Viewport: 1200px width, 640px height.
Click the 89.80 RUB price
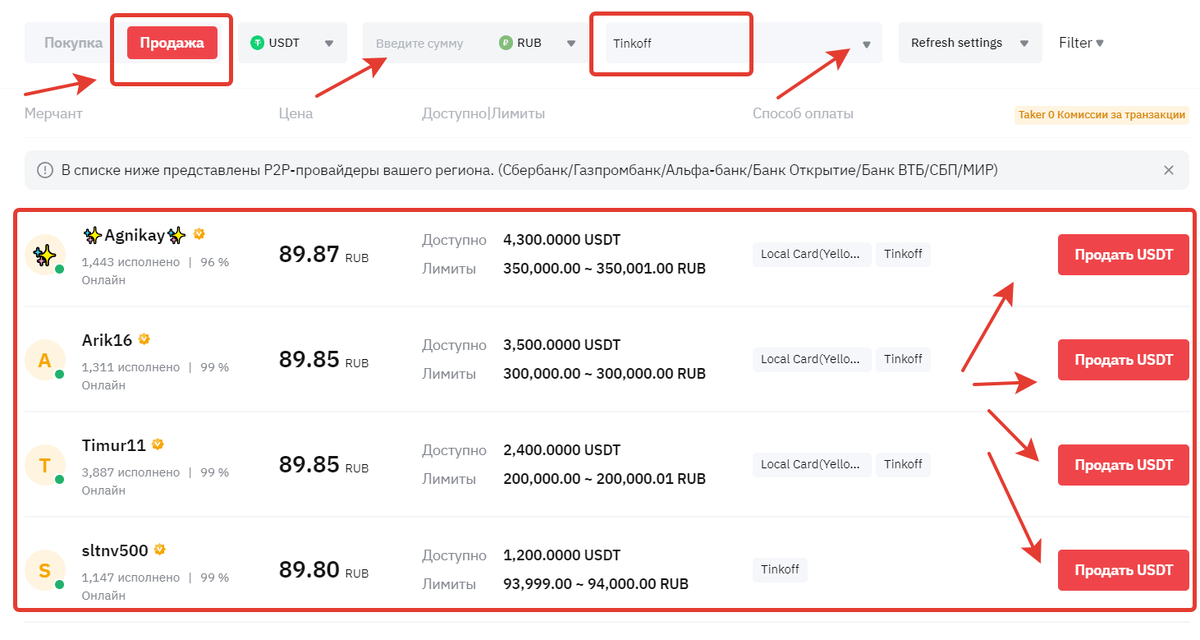(324, 570)
